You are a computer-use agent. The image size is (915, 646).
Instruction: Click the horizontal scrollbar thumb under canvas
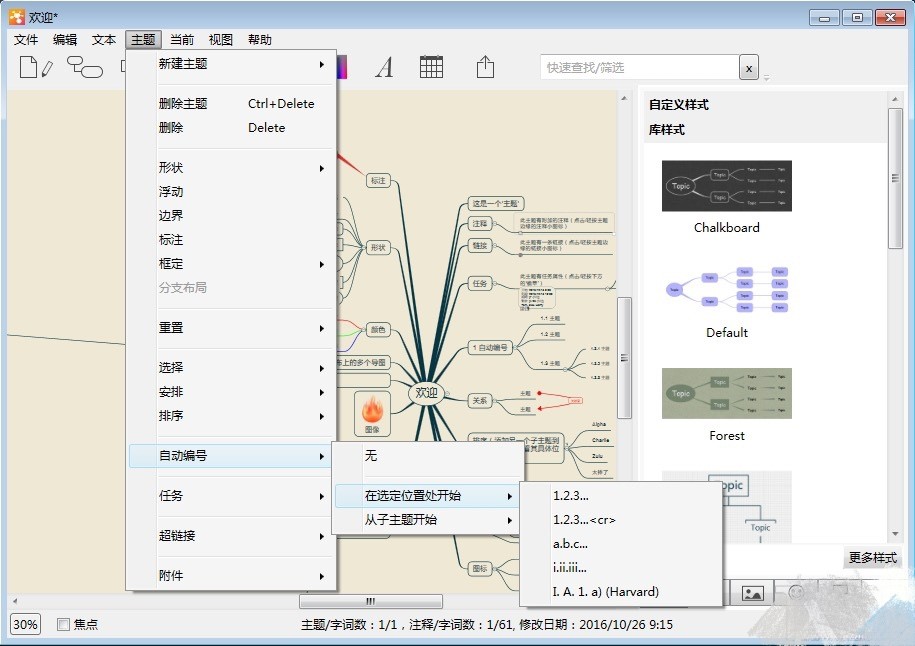(370, 601)
